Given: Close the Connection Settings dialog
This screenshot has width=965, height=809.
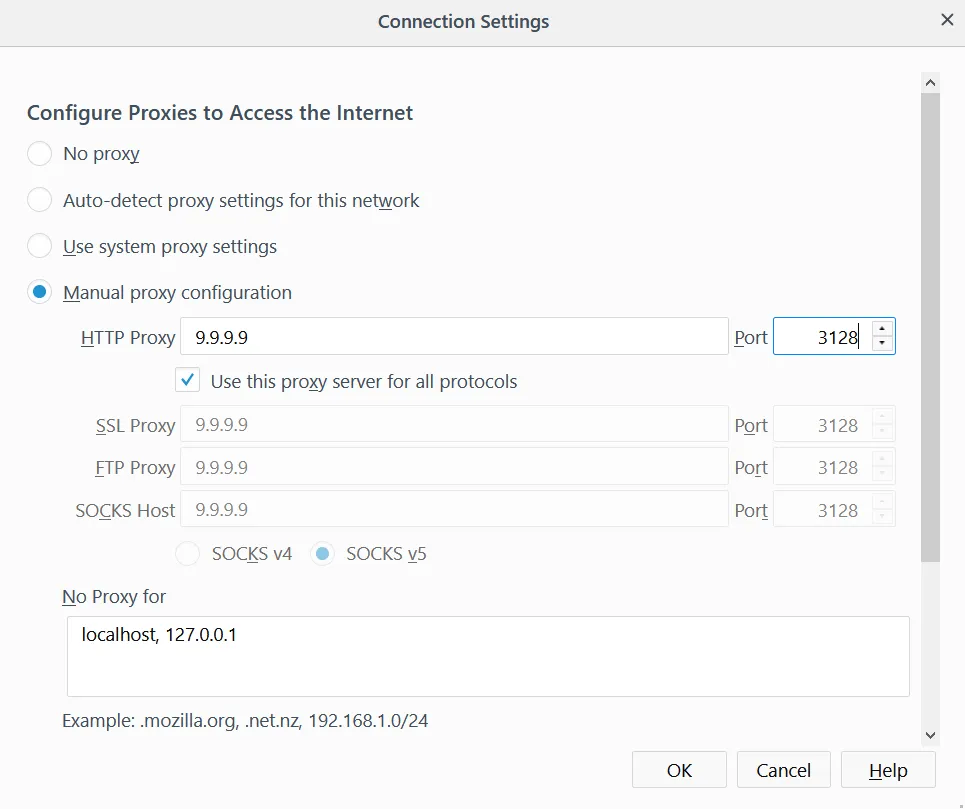Looking at the screenshot, I should pyautogui.click(x=947, y=20).
